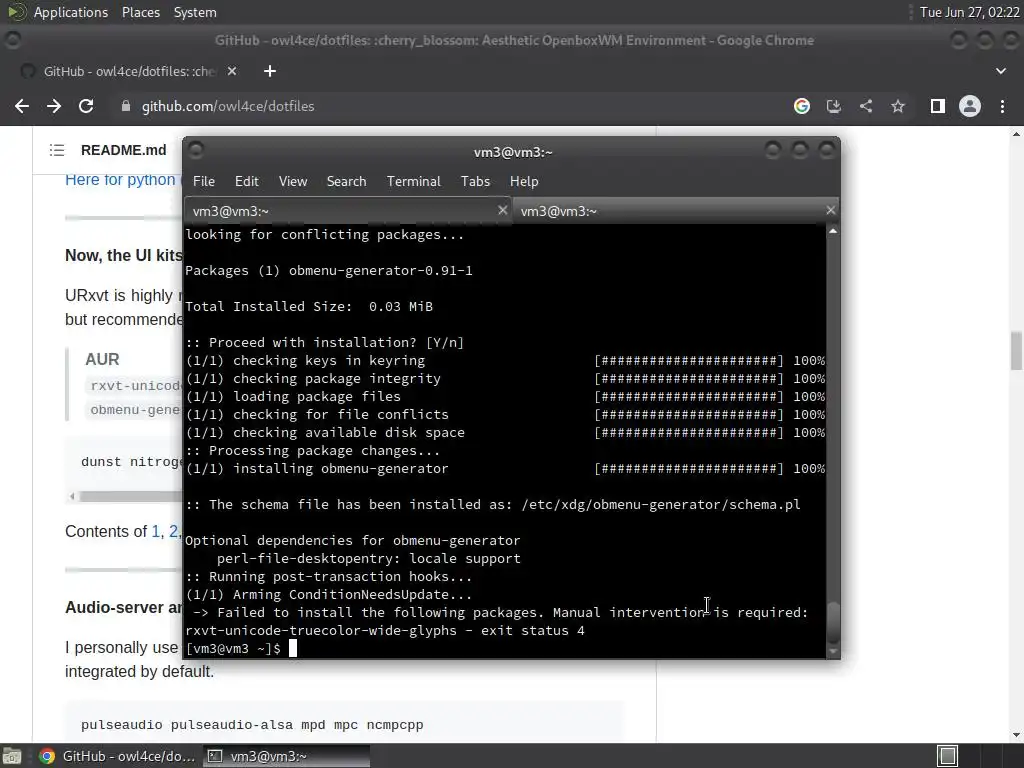
Task: Go back in Chrome history
Action: point(22,106)
